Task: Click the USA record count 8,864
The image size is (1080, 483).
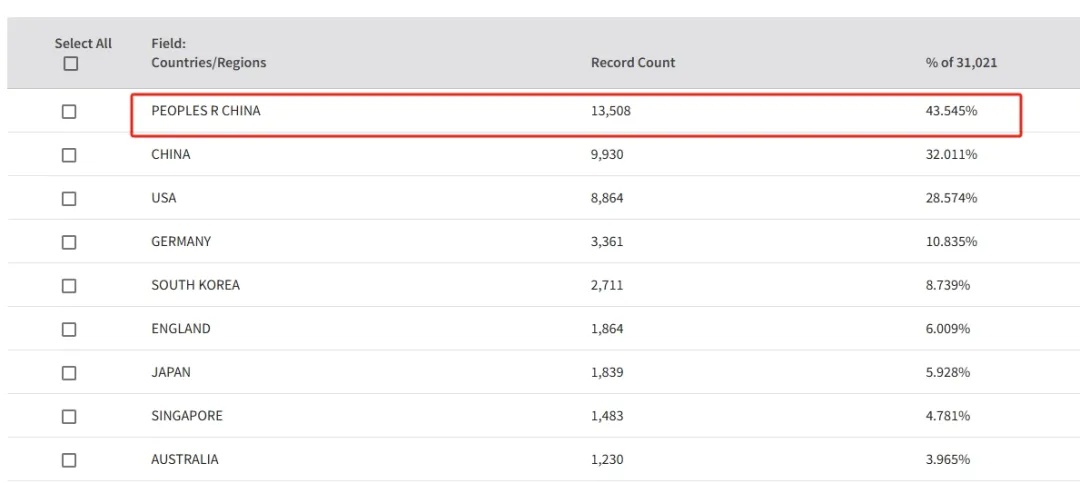Action: 607,198
